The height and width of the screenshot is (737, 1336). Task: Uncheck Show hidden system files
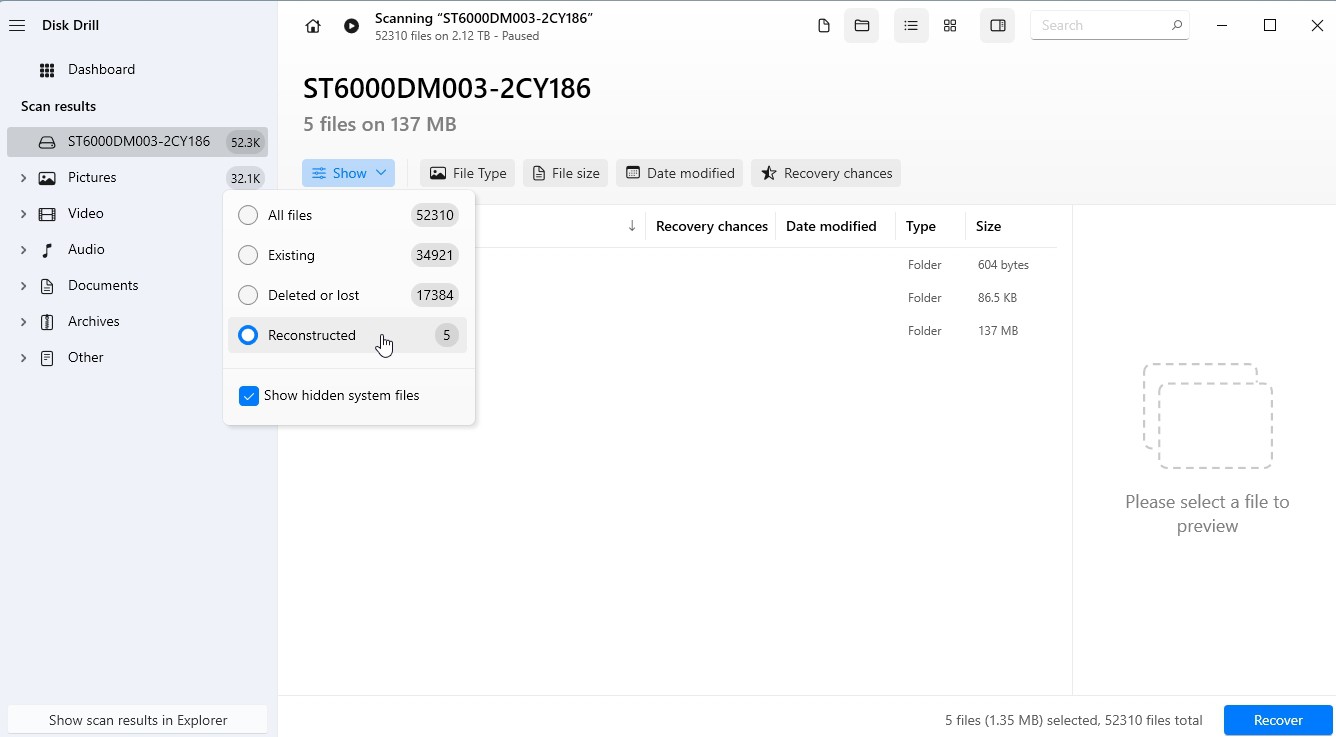[x=249, y=396]
